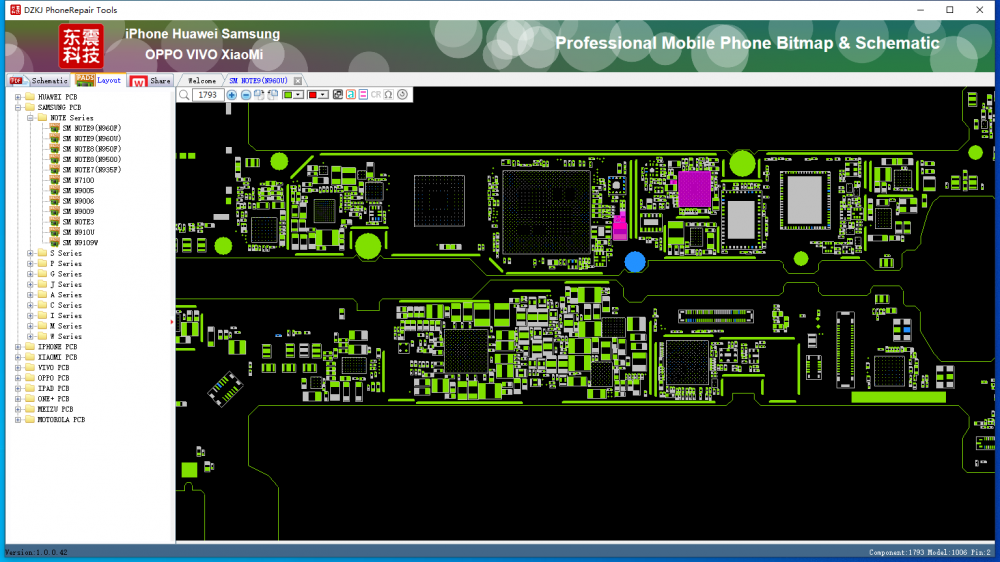1000x562 pixels.
Task: Toggle the omega resistance icon
Action: coord(388,95)
